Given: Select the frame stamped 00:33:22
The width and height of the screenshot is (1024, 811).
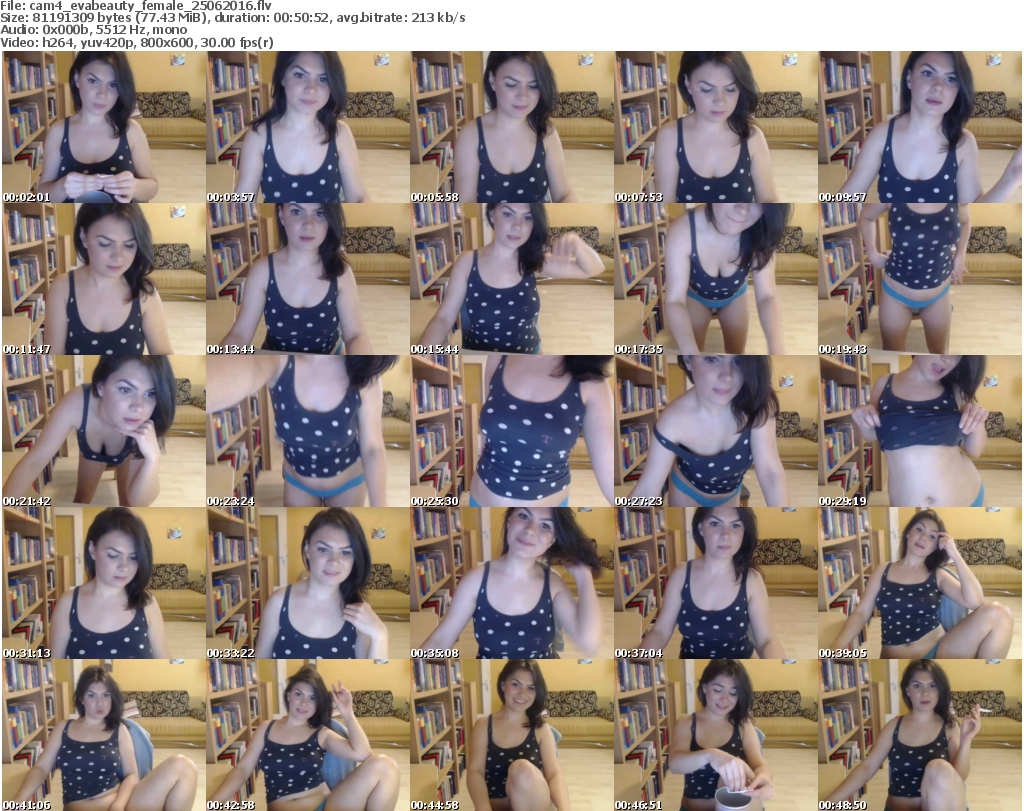Looking at the screenshot, I should click(308, 583).
